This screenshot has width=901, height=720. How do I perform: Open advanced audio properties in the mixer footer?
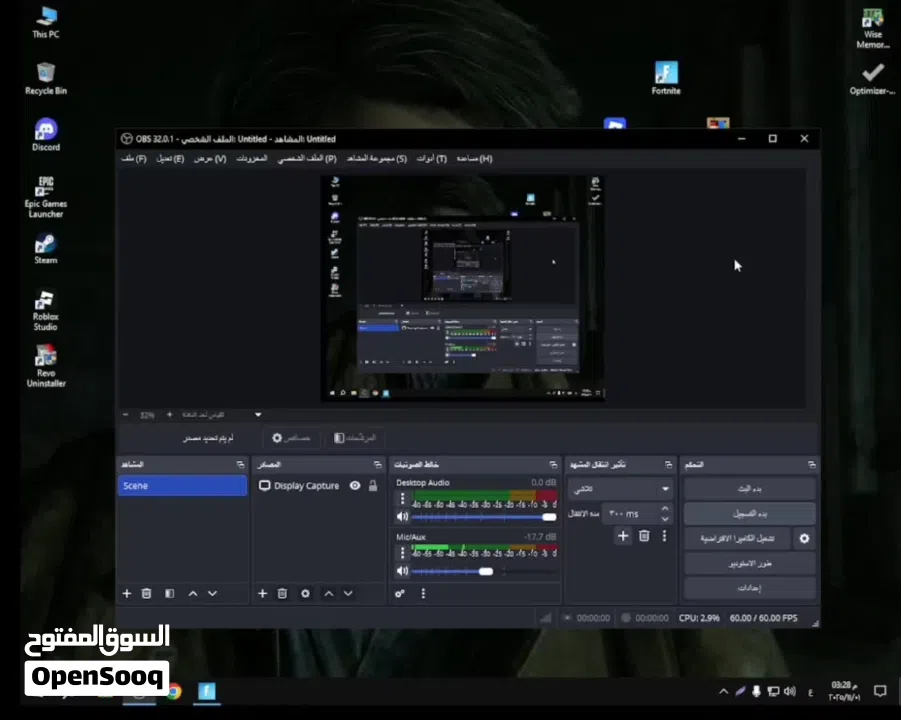(x=400, y=593)
